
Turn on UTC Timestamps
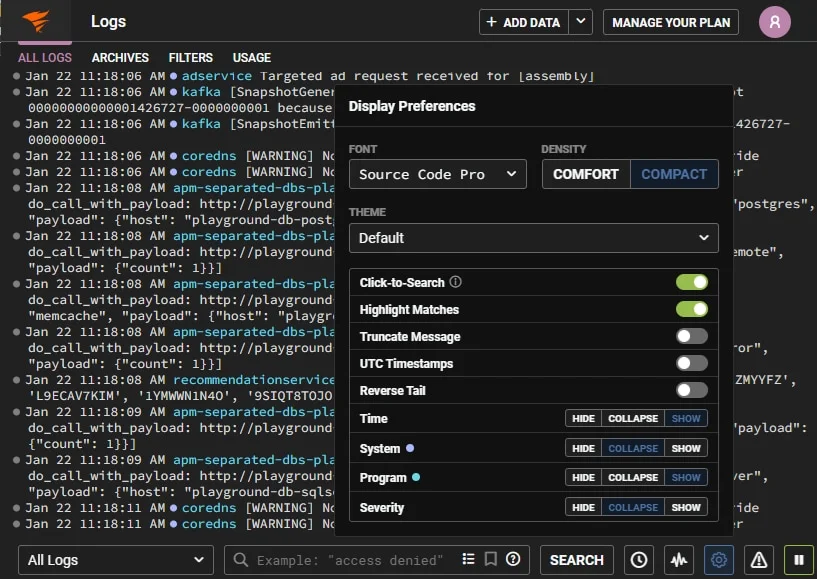coord(691,363)
